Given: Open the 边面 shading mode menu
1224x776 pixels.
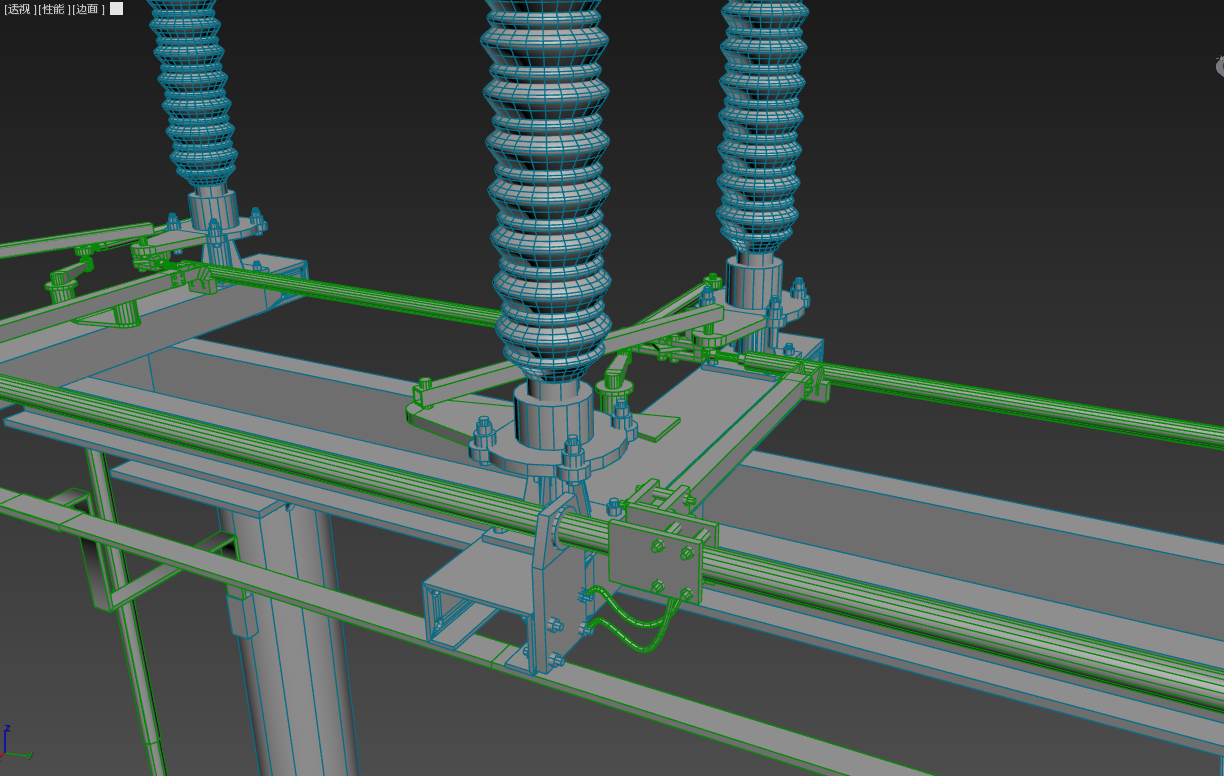Looking at the screenshot, I should tap(87, 9).
